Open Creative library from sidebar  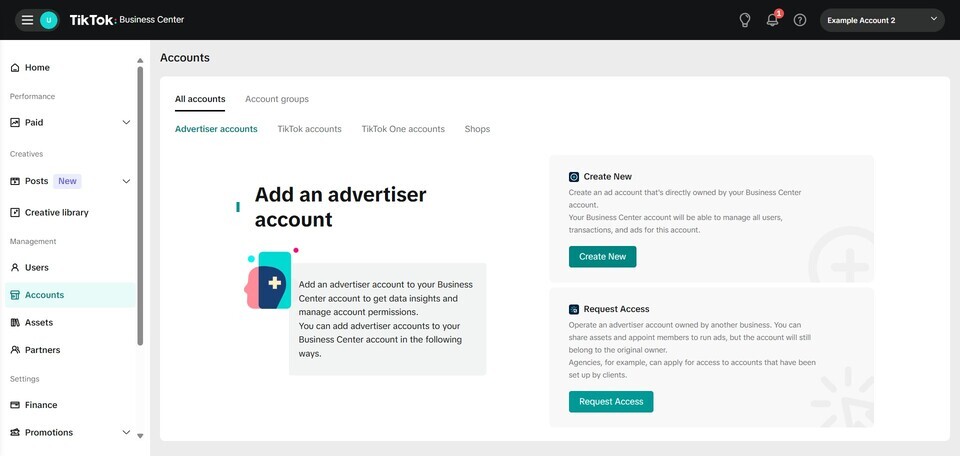click(x=56, y=213)
